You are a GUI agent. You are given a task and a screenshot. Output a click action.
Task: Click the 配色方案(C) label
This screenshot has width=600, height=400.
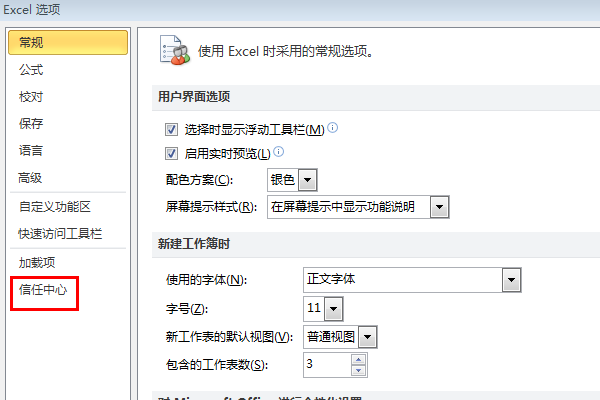click(199, 180)
